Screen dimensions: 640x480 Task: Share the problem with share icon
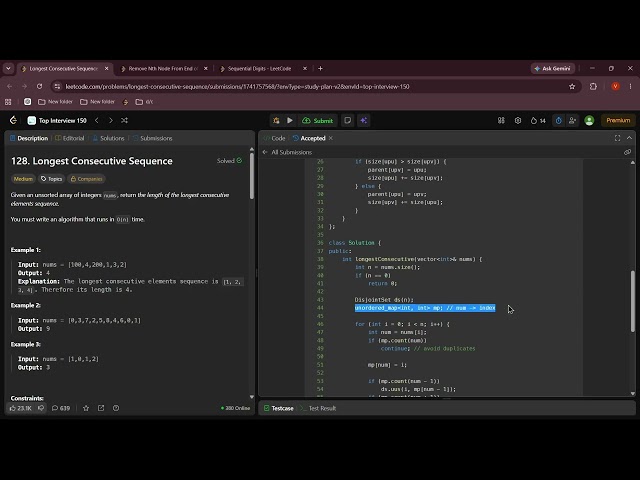(101, 408)
